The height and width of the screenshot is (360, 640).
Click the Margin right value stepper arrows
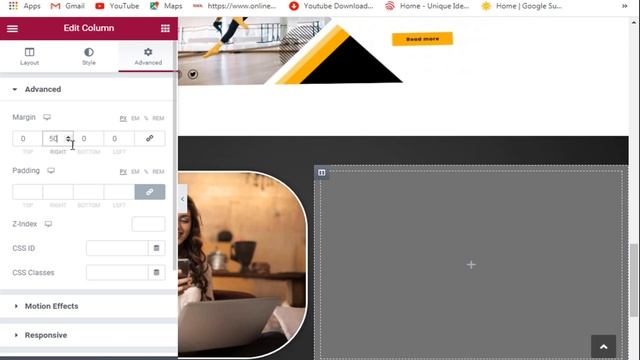coord(68,139)
